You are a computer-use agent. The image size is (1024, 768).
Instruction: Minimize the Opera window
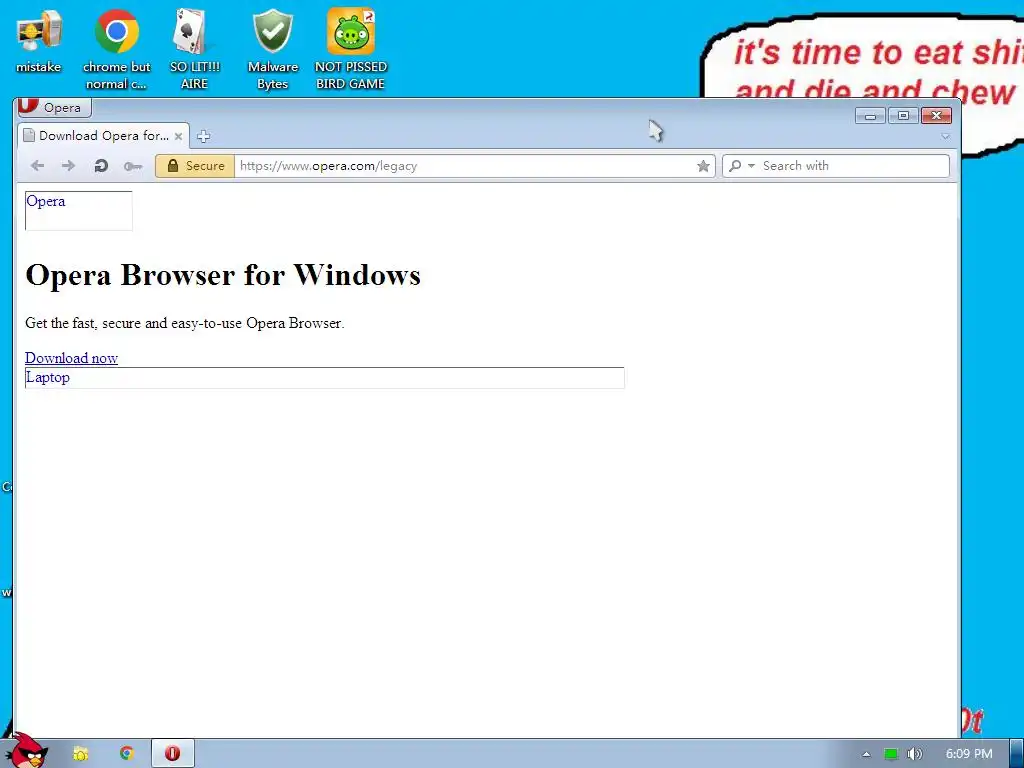[x=870, y=116]
